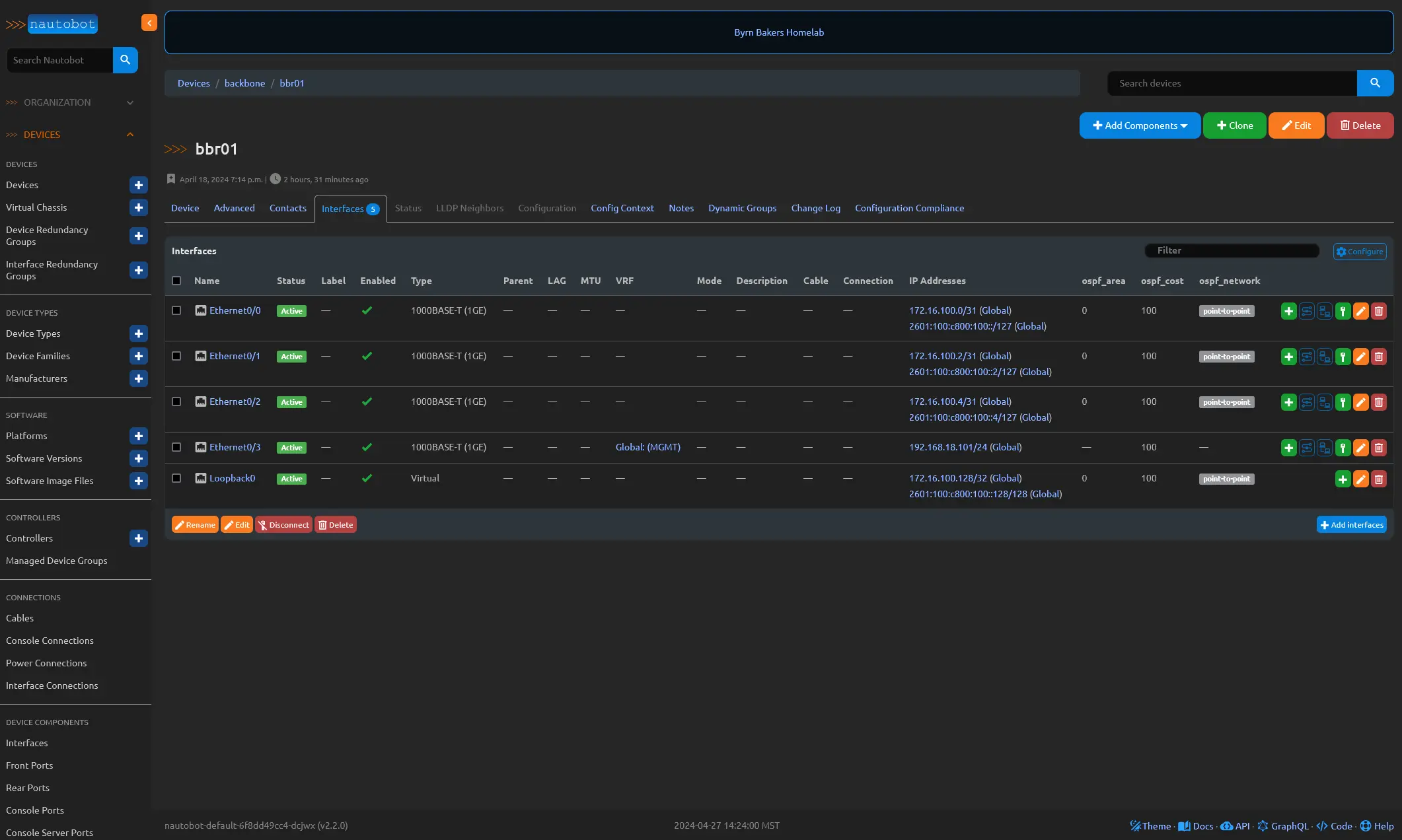This screenshot has width=1402, height=840.
Task: Switch to the Config Context tab
Action: (622, 208)
